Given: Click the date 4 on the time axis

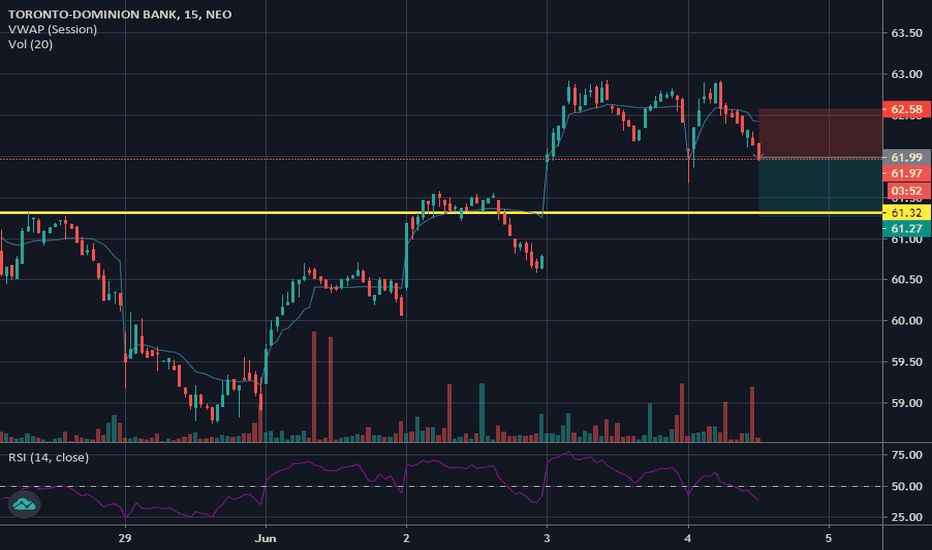Looking at the screenshot, I should [688, 539].
